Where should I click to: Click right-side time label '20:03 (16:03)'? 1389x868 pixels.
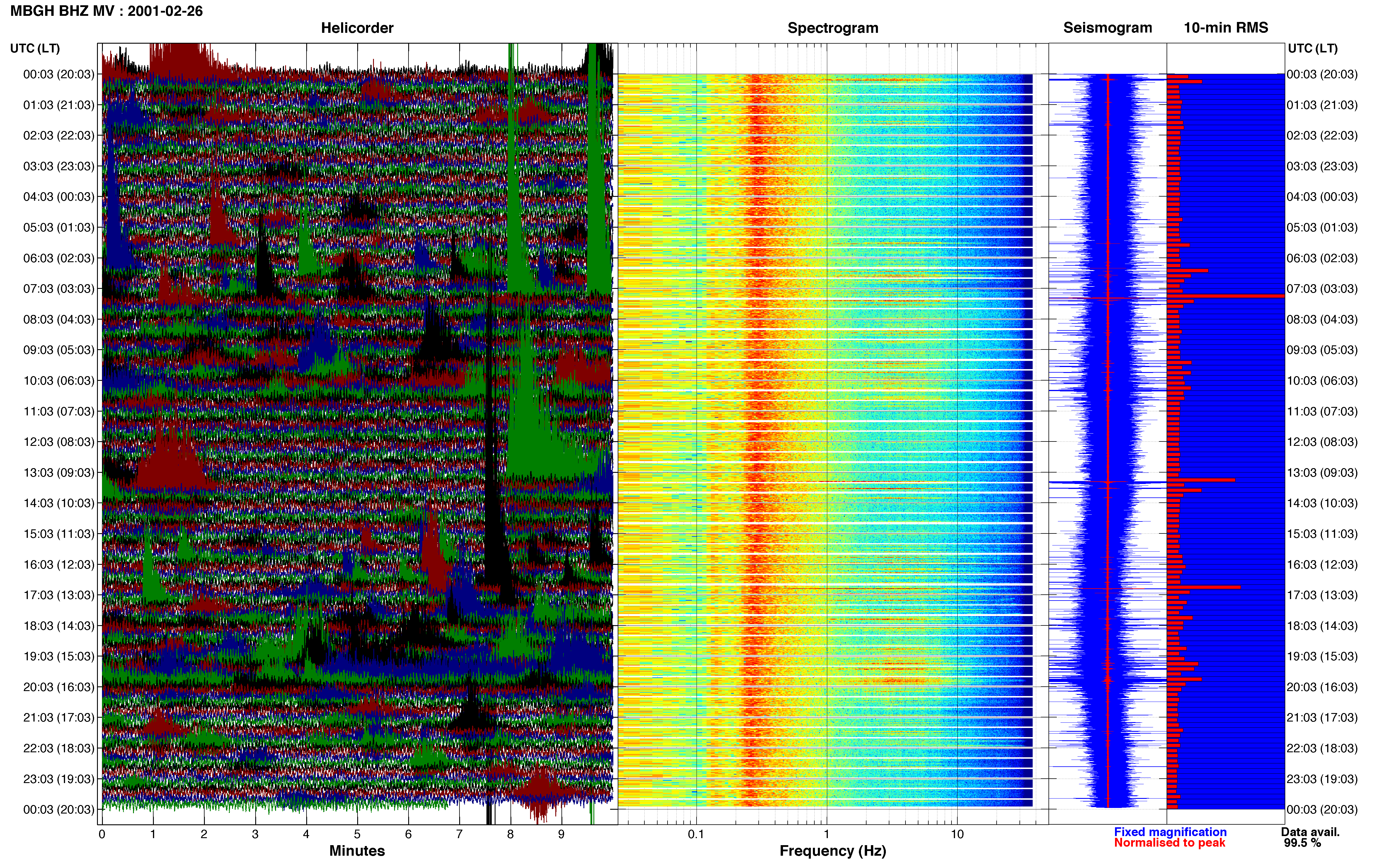(x=1322, y=687)
